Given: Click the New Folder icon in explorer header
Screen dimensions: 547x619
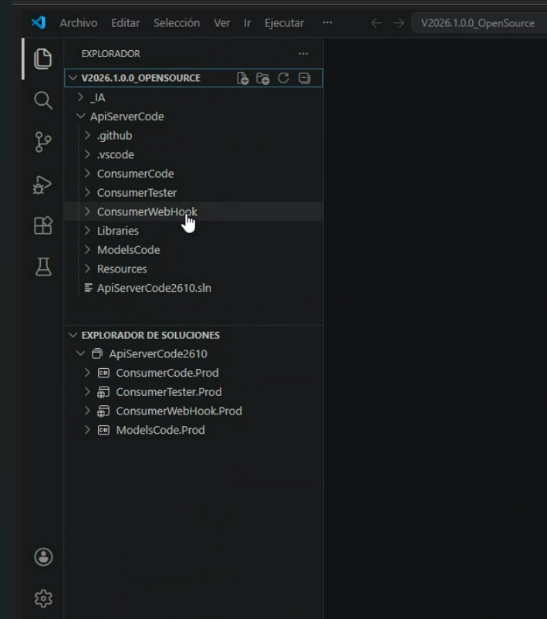Looking at the screenshot, I should pos(263,78).
